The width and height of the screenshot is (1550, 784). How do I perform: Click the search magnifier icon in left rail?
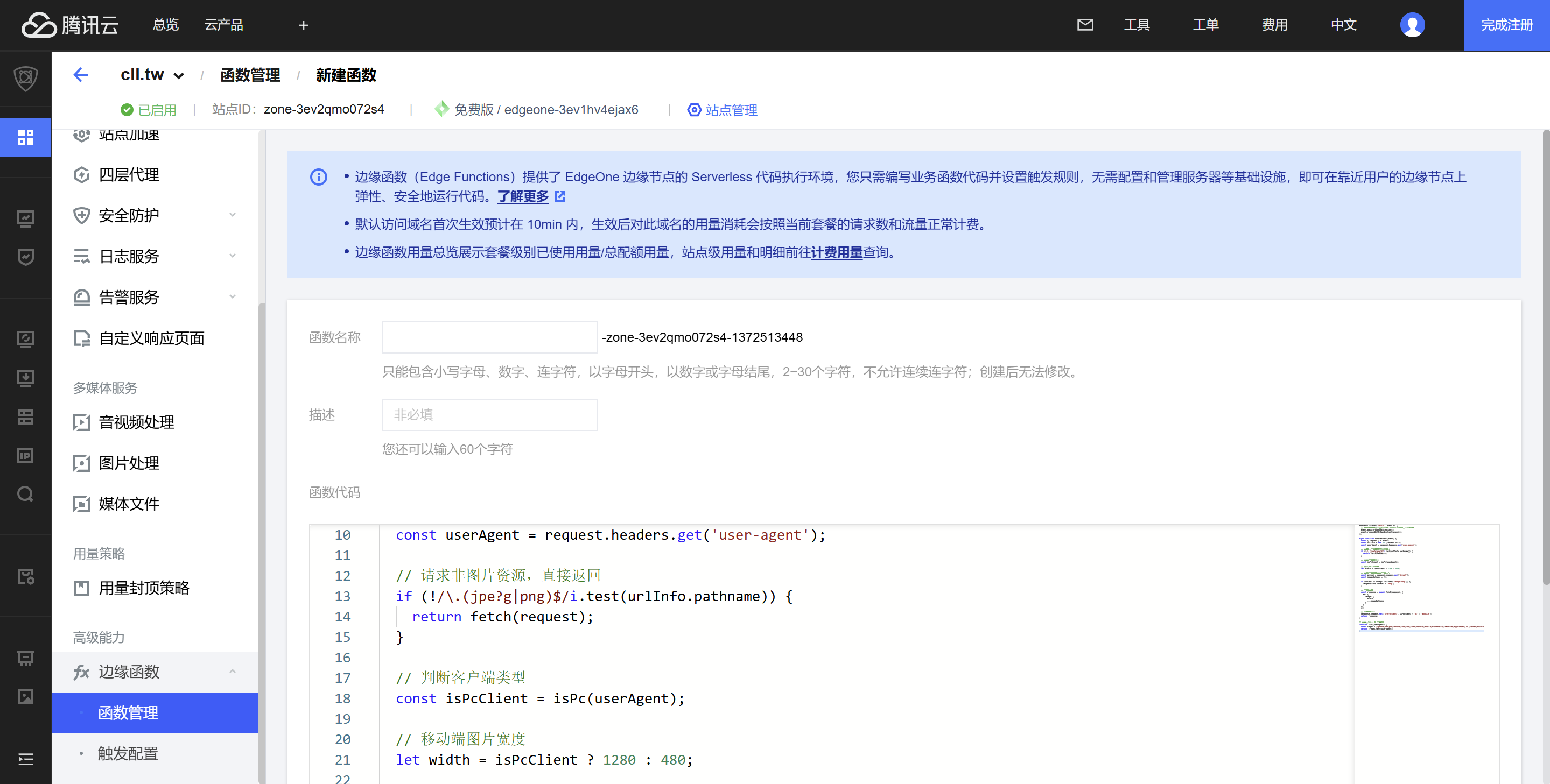point(25,493)
